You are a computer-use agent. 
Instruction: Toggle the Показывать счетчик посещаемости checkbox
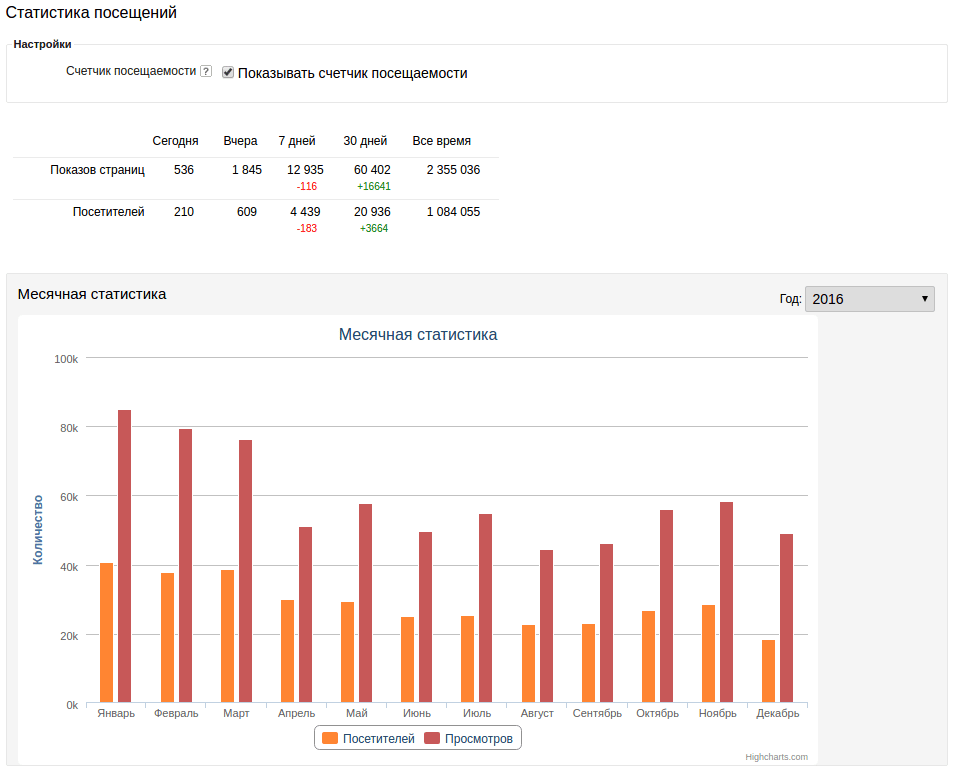click(x=228, y=73)
